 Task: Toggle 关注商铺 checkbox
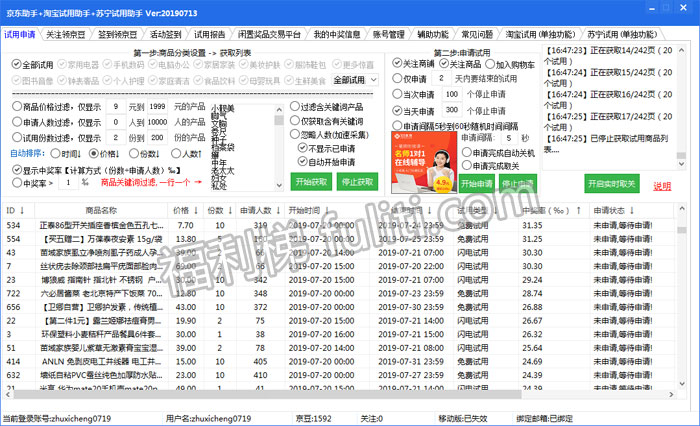397,64
